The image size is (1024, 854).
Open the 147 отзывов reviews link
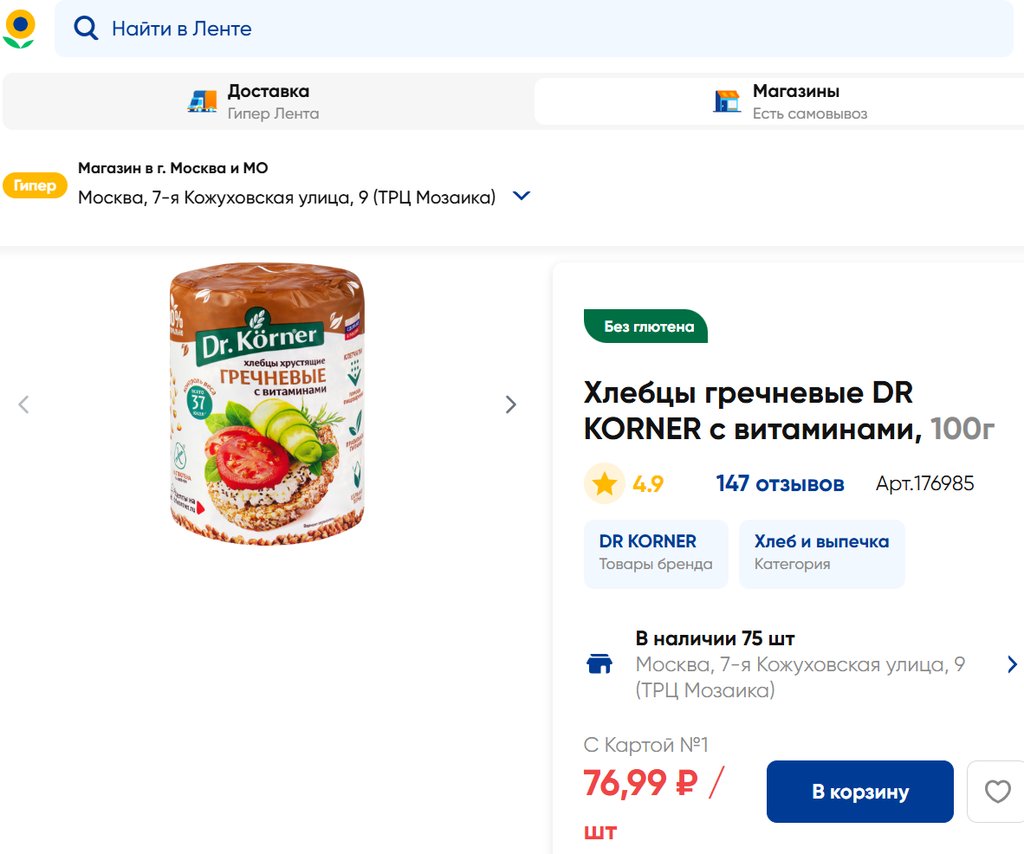tap(780, 484)
